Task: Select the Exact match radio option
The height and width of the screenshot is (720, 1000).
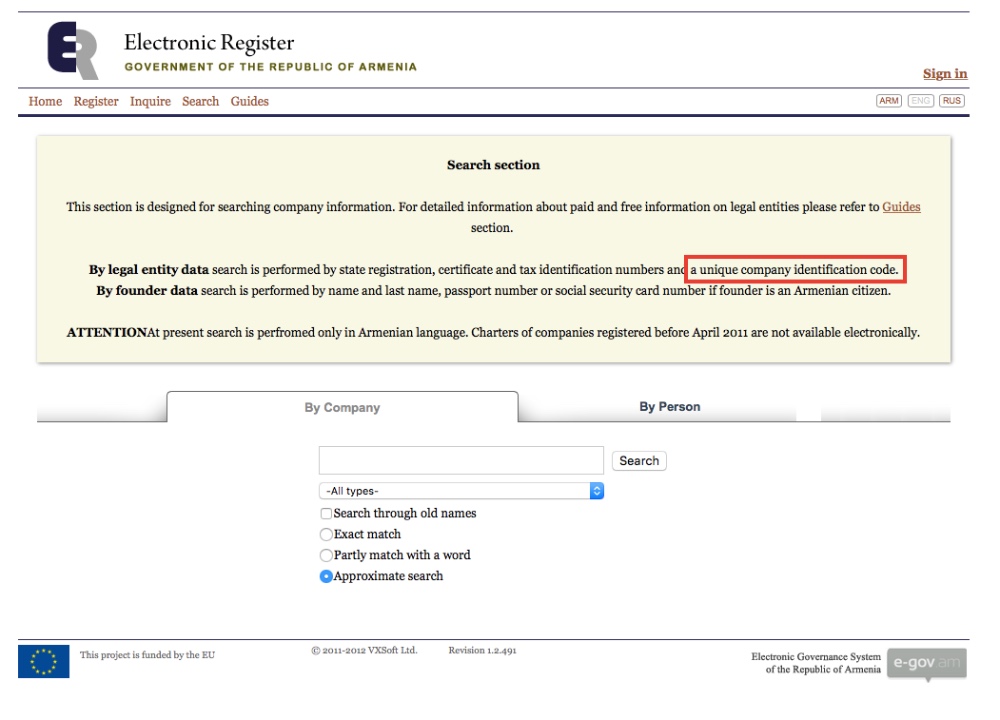Action: 326,534
